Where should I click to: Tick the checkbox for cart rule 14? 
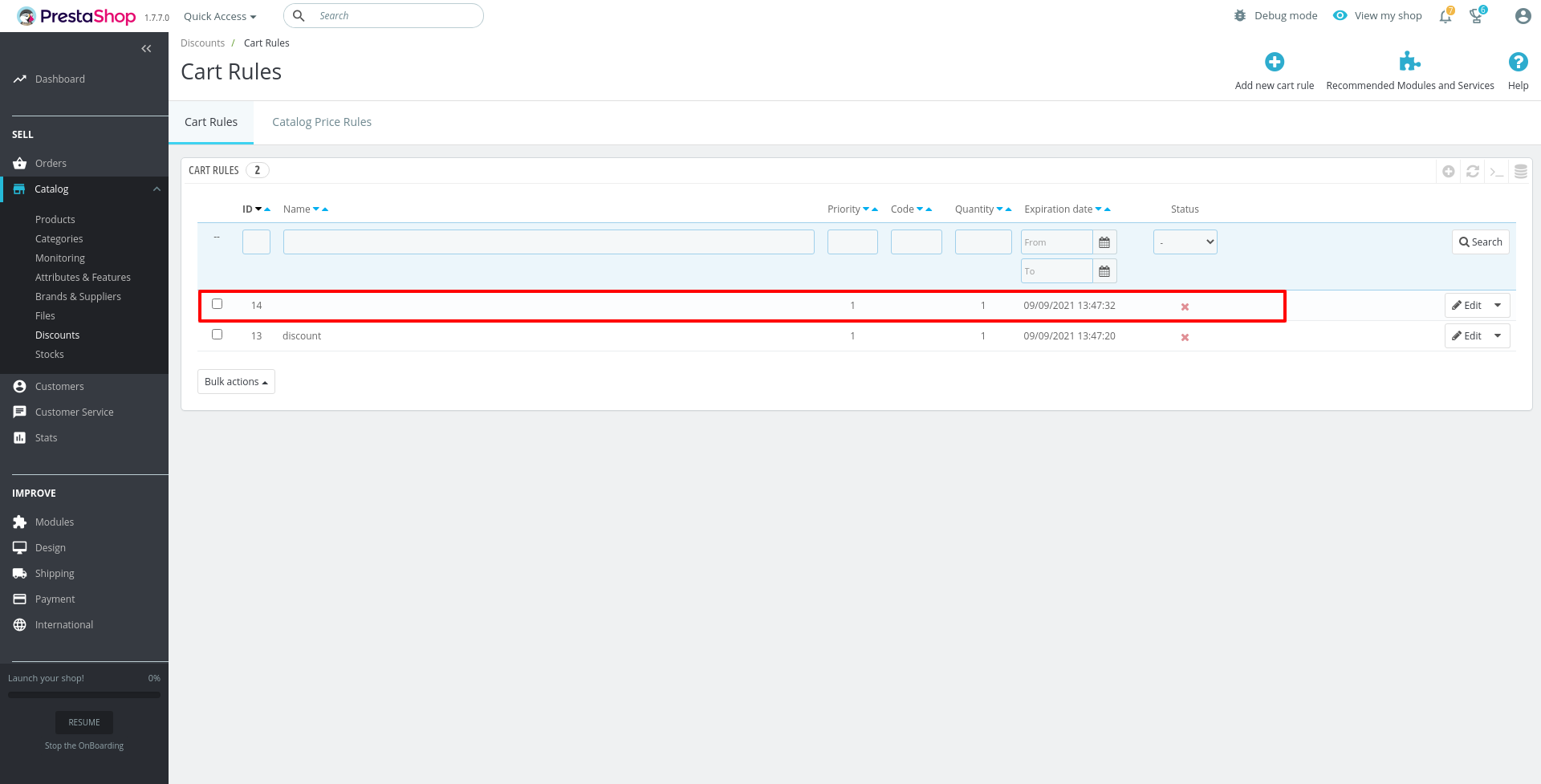click(217, 303)
